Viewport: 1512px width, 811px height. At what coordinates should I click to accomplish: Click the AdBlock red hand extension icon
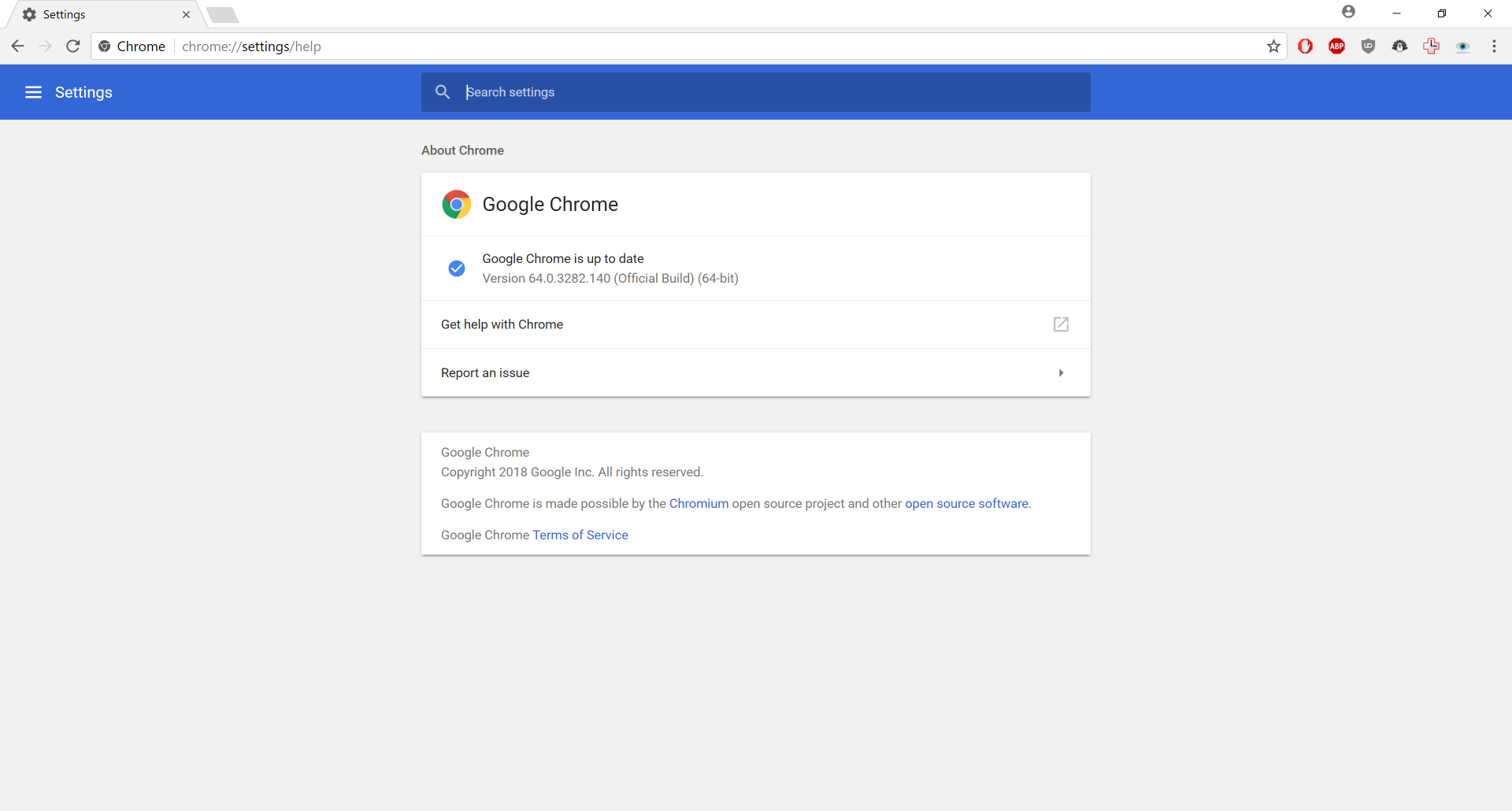(x=1305, y=46)
